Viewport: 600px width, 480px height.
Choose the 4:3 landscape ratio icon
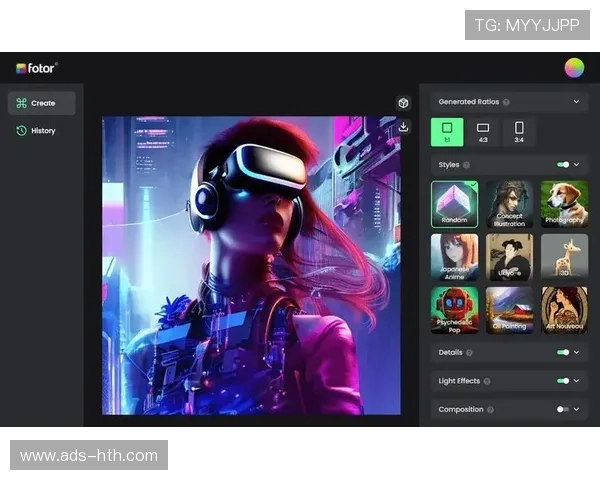482,131
